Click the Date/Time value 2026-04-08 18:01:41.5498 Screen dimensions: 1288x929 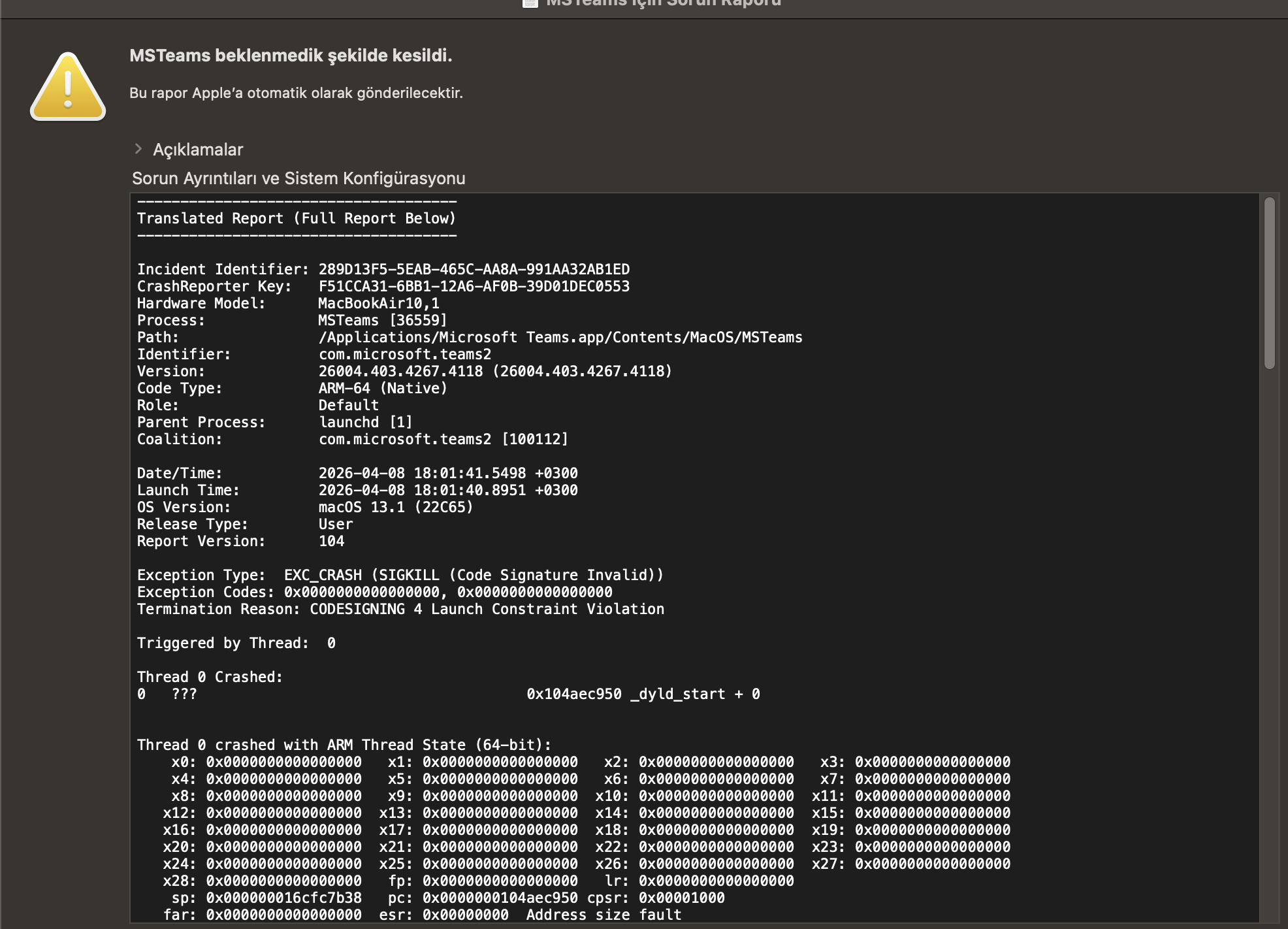pyautogui.click(x=448, y=473)
